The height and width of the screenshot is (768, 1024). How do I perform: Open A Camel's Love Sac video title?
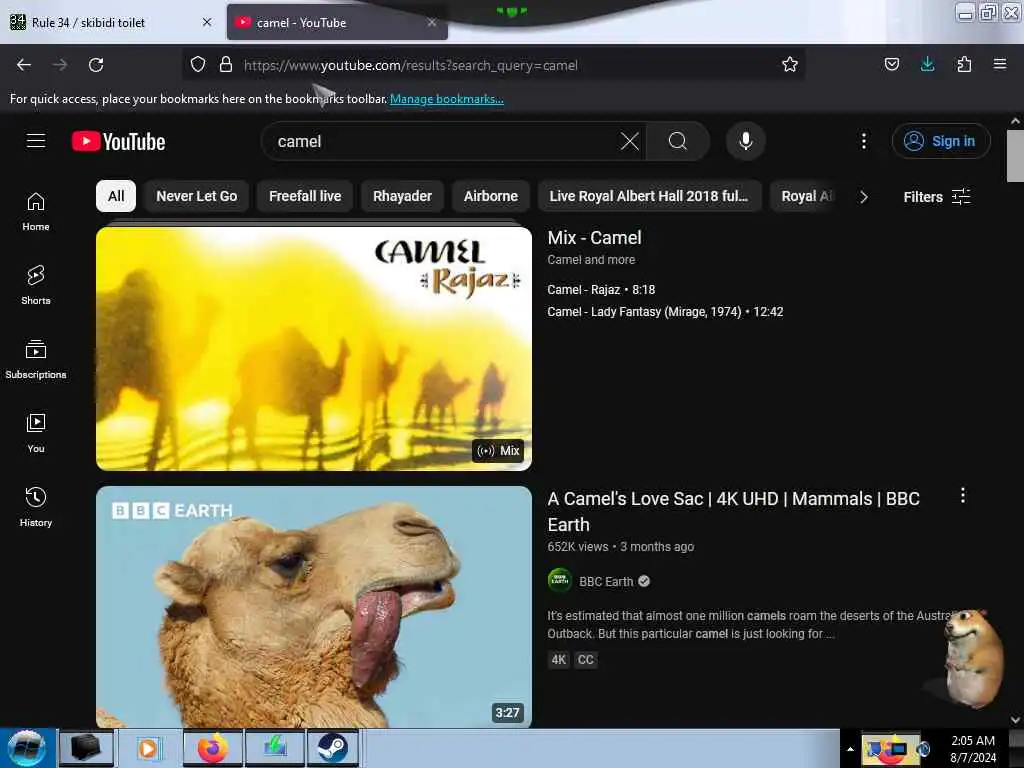point(733,511)
